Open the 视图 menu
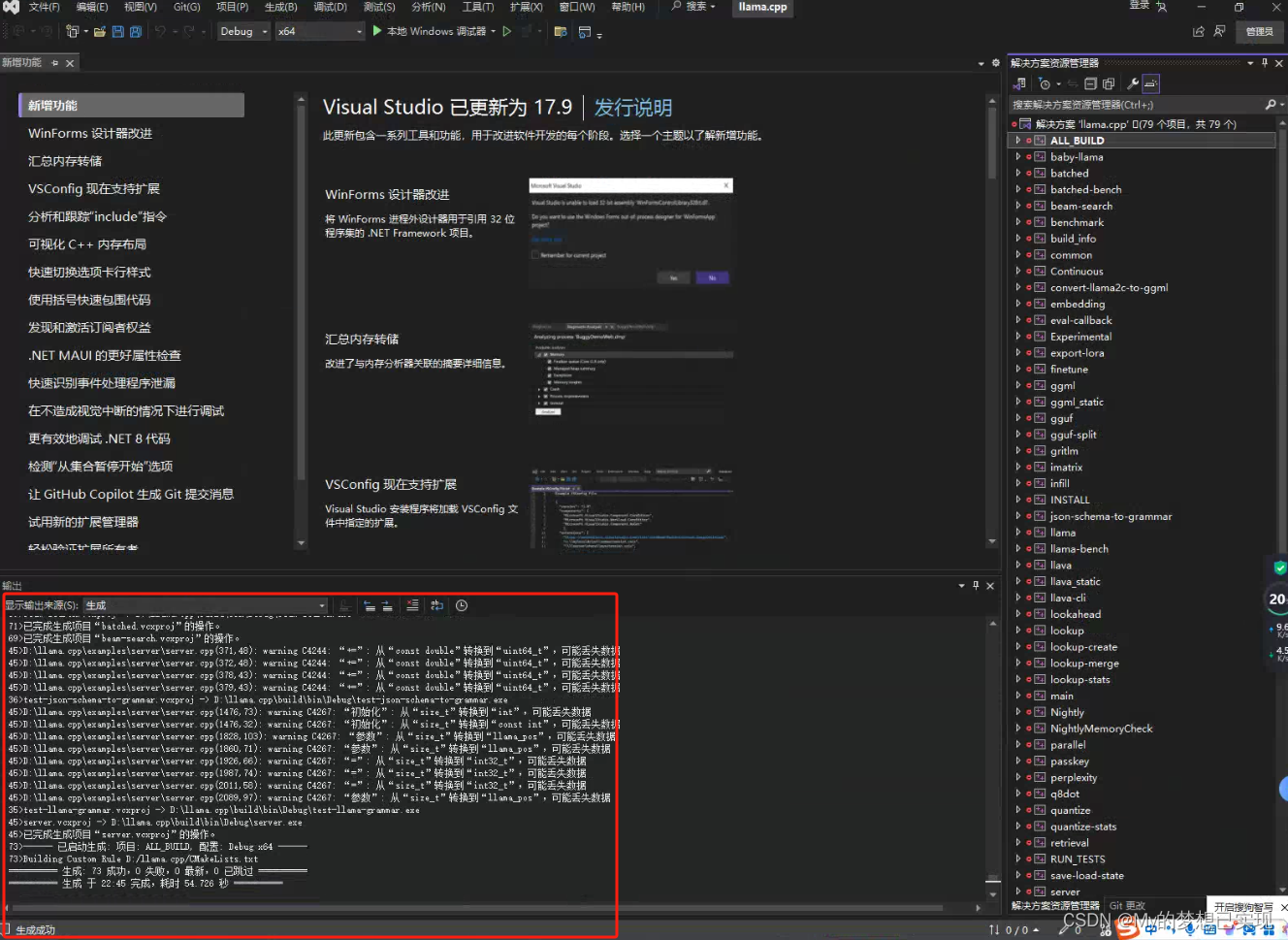1288x940 pixels. click(x=138, y=8)
